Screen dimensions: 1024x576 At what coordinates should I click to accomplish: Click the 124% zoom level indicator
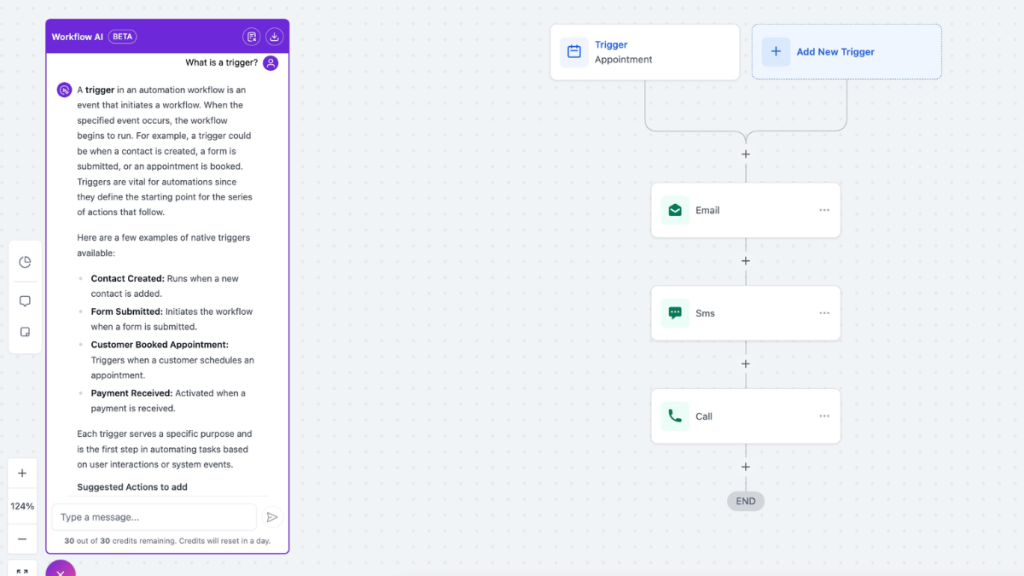(x=21, y=506)
